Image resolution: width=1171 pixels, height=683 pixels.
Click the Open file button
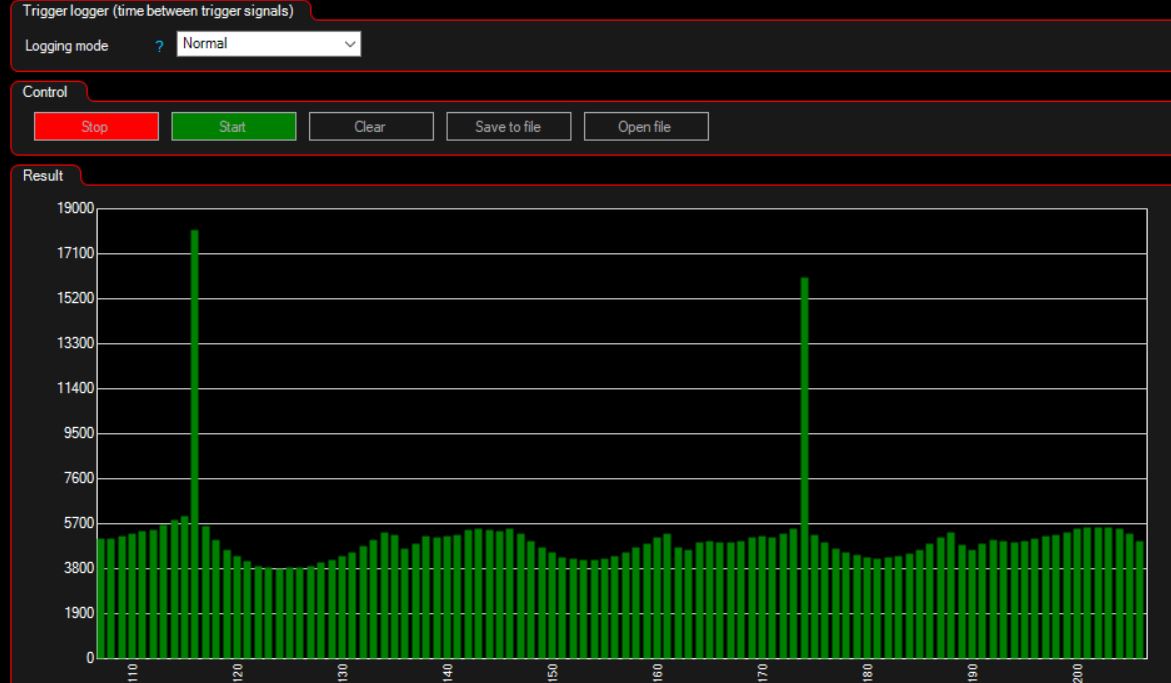(x=645, y=127)
